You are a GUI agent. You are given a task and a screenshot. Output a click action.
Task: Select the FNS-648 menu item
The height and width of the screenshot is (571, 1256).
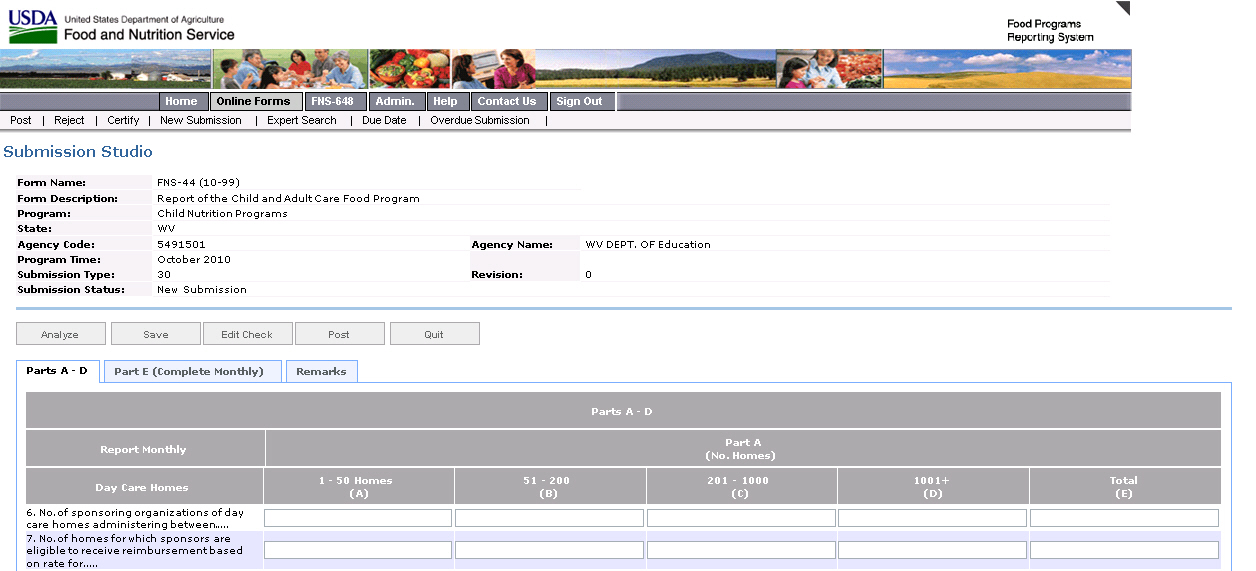(x=331, y=101)
